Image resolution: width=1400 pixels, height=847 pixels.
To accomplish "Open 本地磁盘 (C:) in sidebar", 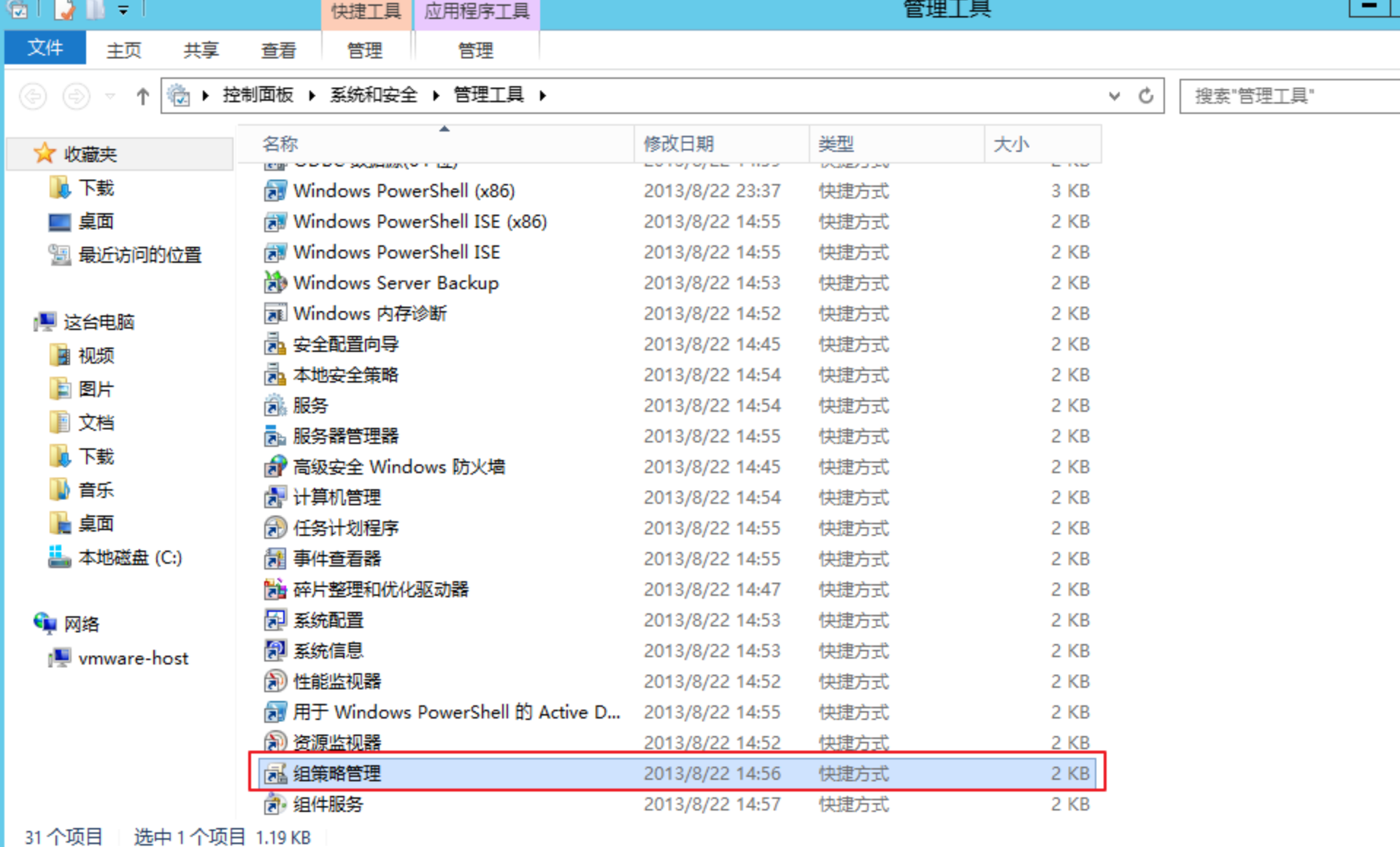I will [x=130, y=558].
